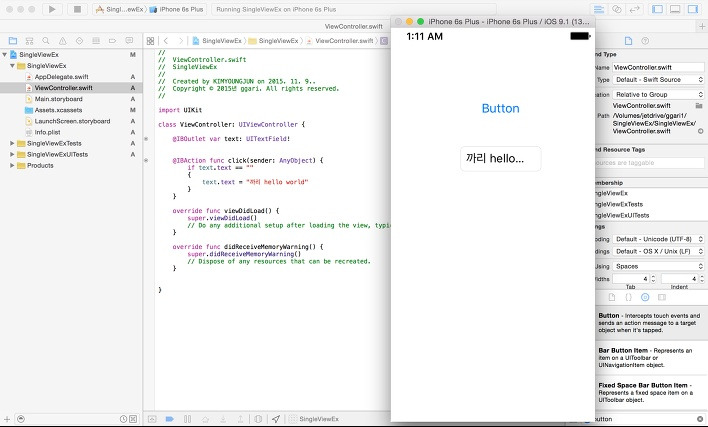Click SingleViewEx project in the jump bar
The width and height of the screenshot is (708, 427).
click(x=217, y=41)
